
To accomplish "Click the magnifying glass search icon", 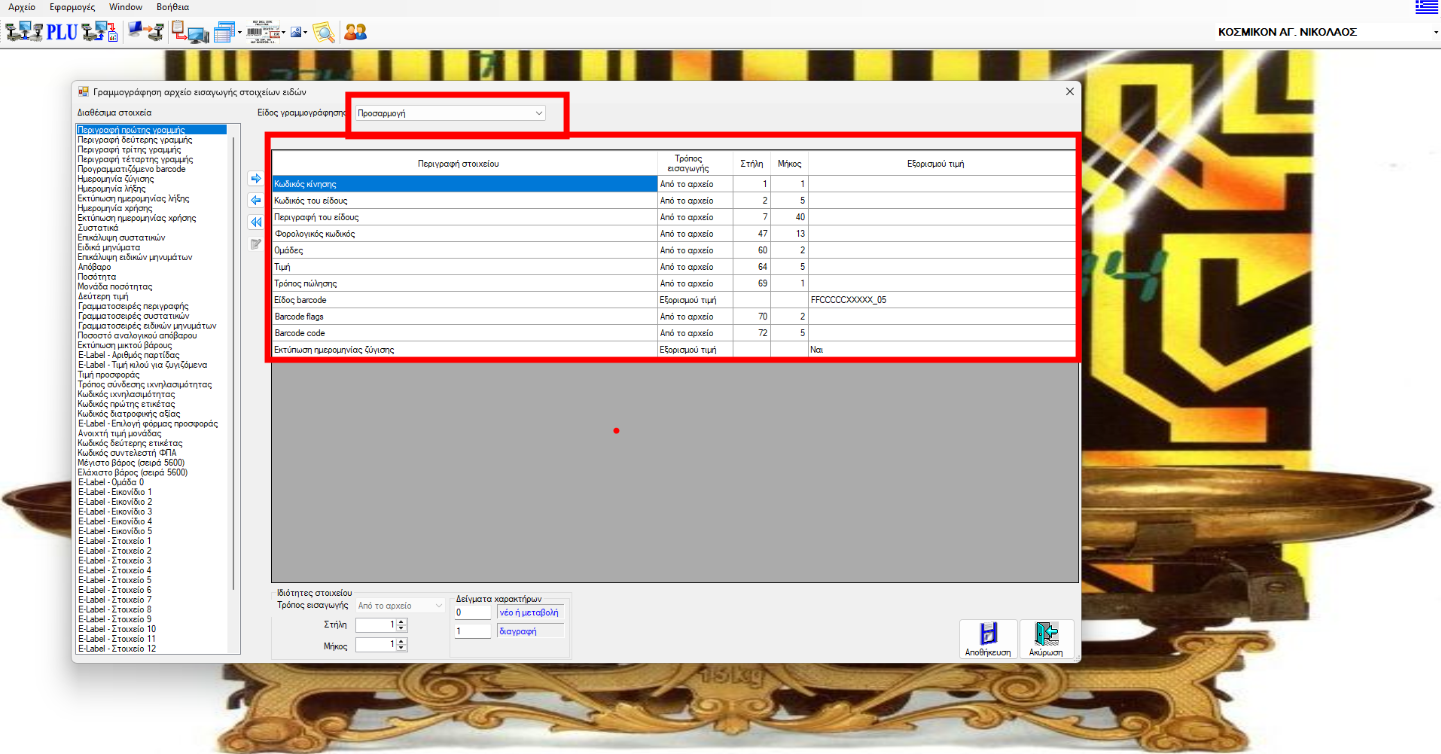I will click(323, 32).
